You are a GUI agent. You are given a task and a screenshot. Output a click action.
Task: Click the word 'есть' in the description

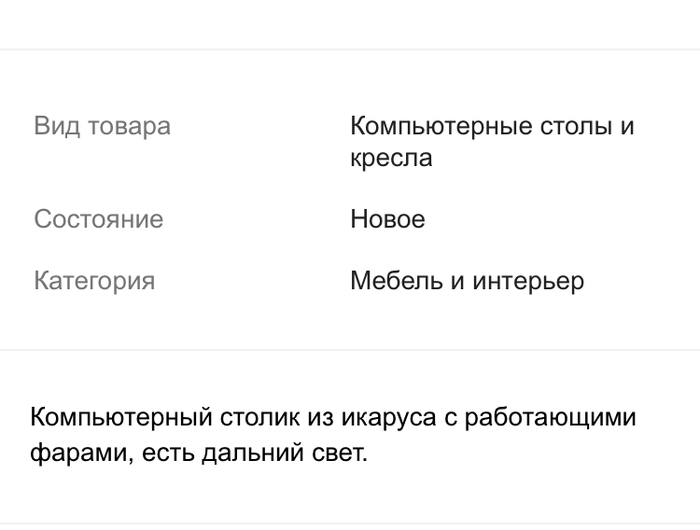(x=166, y=453)
